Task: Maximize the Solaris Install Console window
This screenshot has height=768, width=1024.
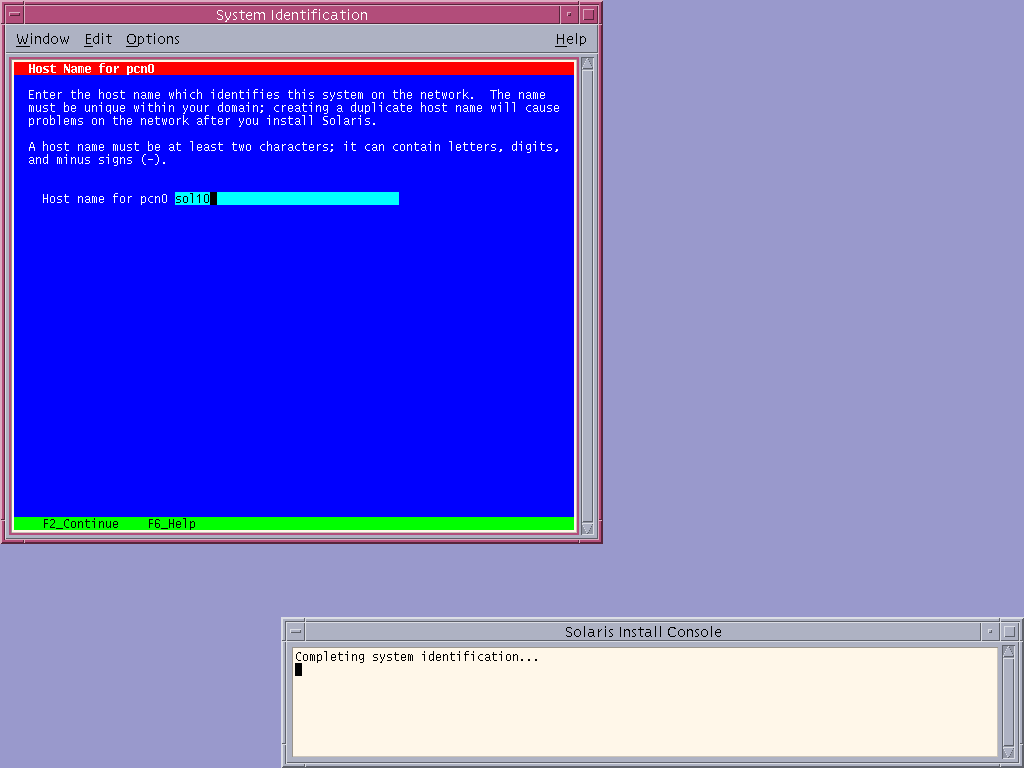Action: coord(1010,632)
